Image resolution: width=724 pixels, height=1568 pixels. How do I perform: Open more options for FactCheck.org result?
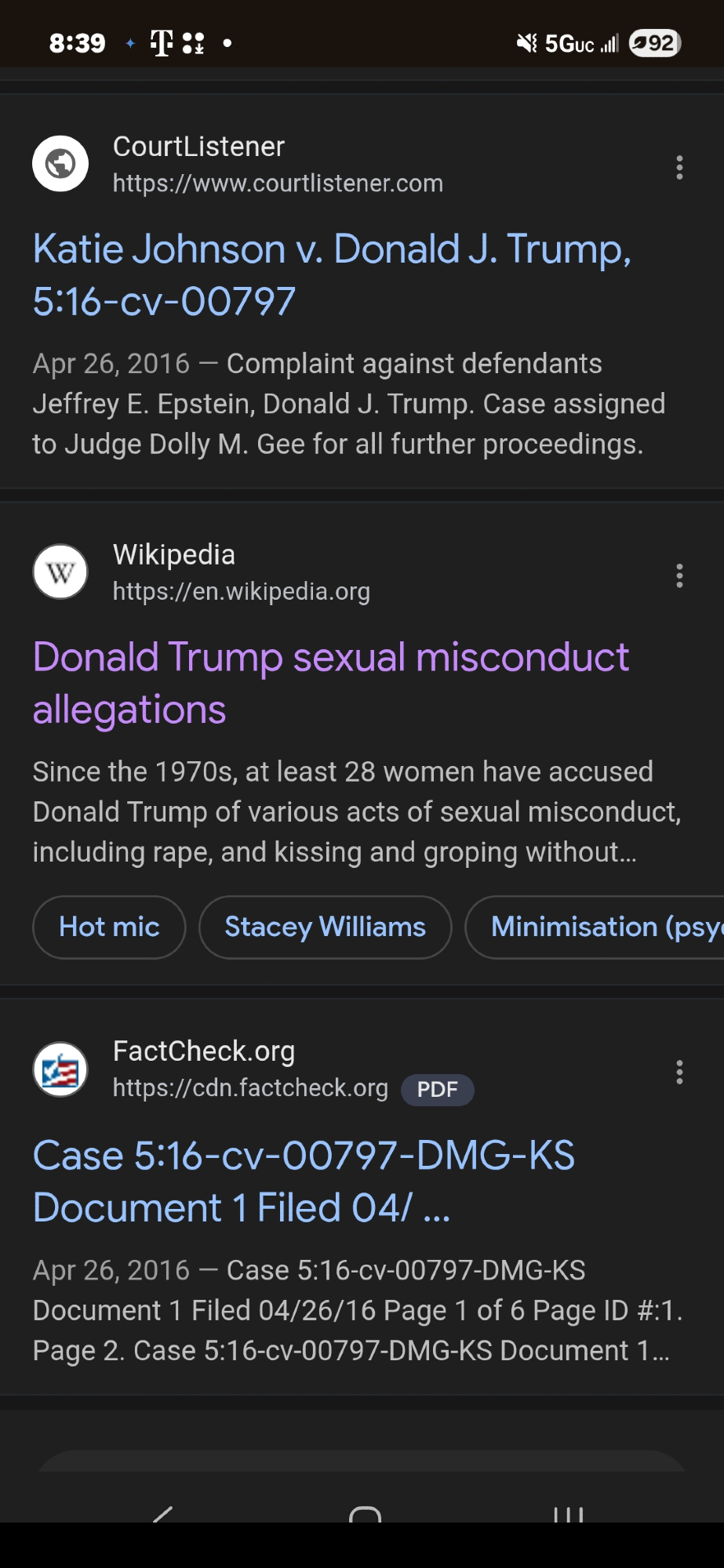(x=679, y=1072)
